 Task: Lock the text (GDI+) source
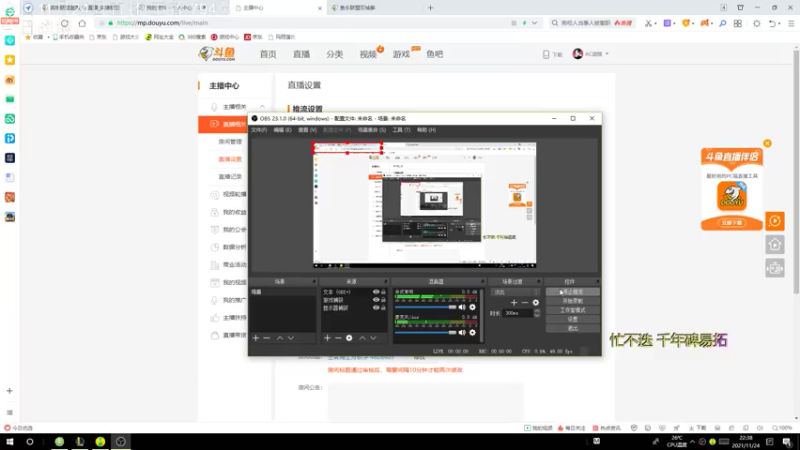click(x=383, y=292)
